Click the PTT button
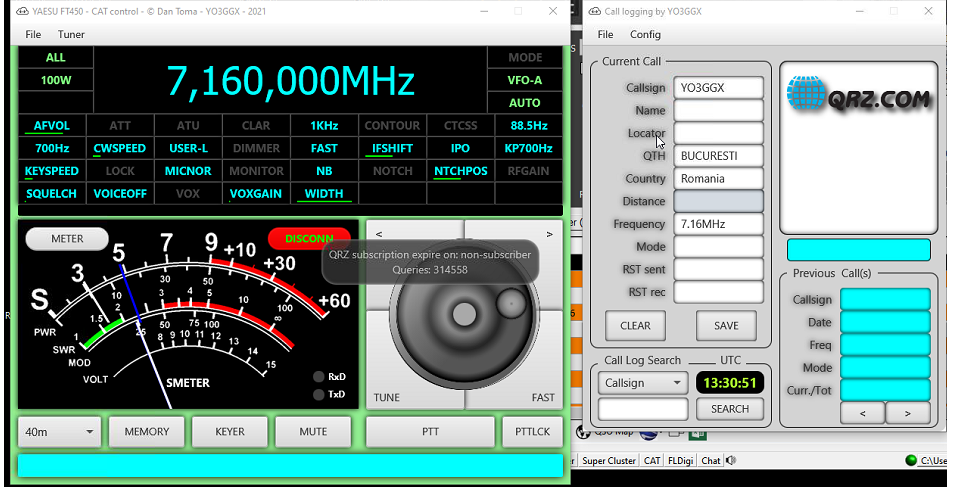954x488 pixels. [x=430, y=432]
